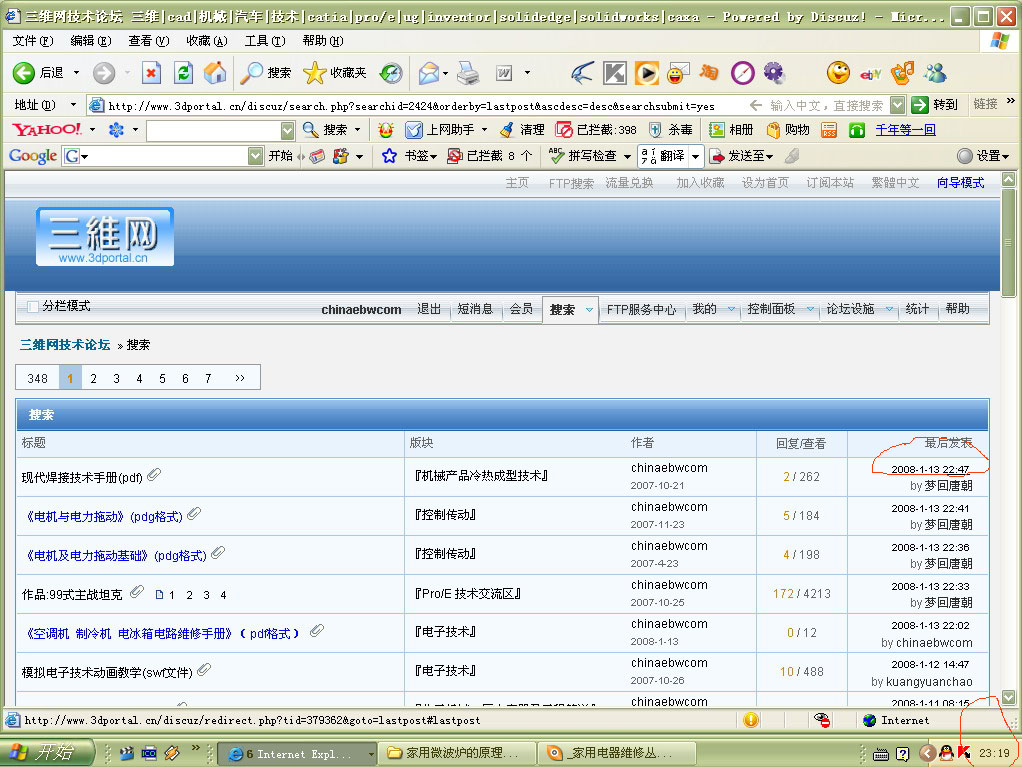Click 三维网技术论坛 breadcrumb link
The height and width of the screenshot is (767, 1022).
pos(65,345)
